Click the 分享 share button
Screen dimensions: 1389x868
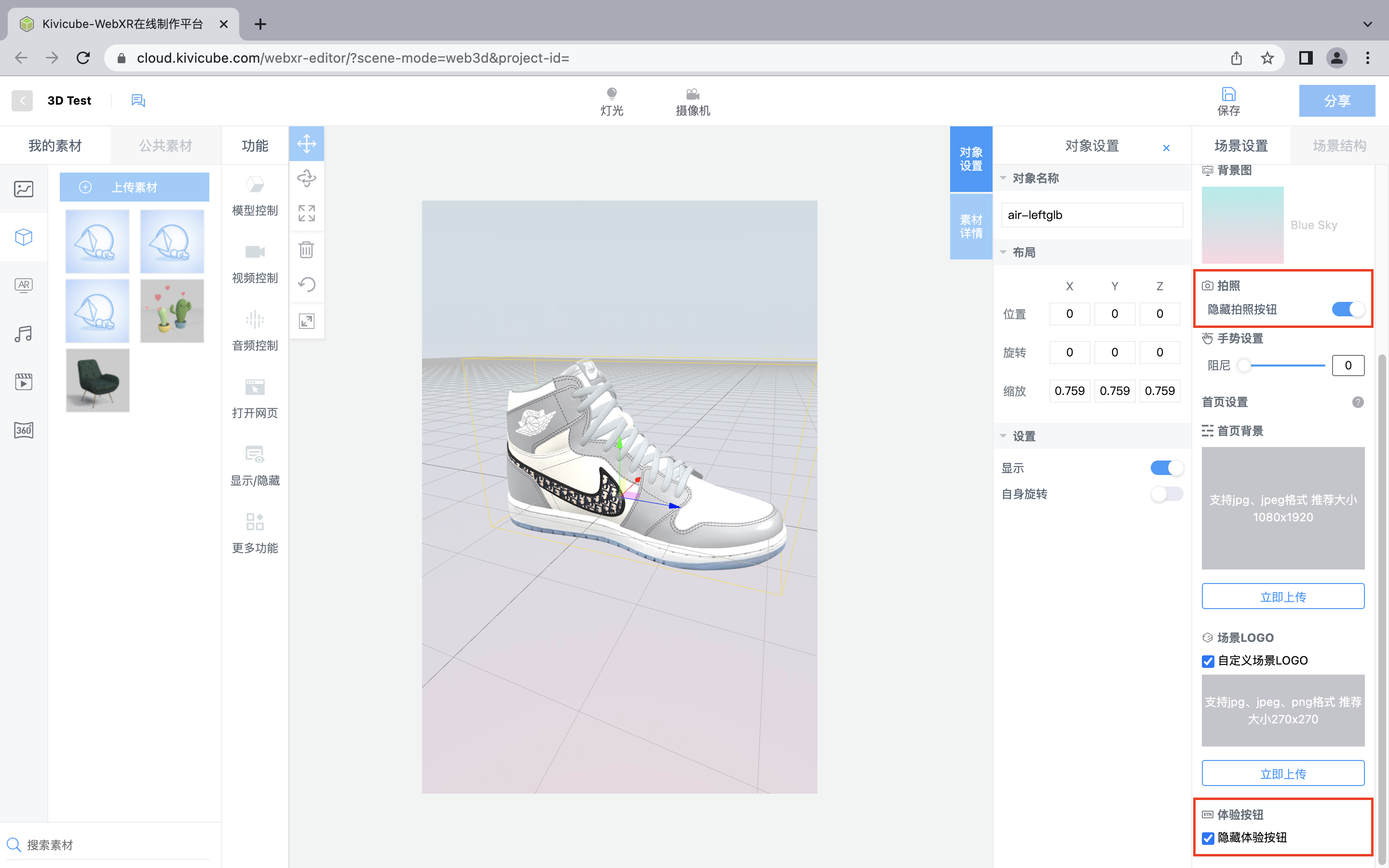1336,101
